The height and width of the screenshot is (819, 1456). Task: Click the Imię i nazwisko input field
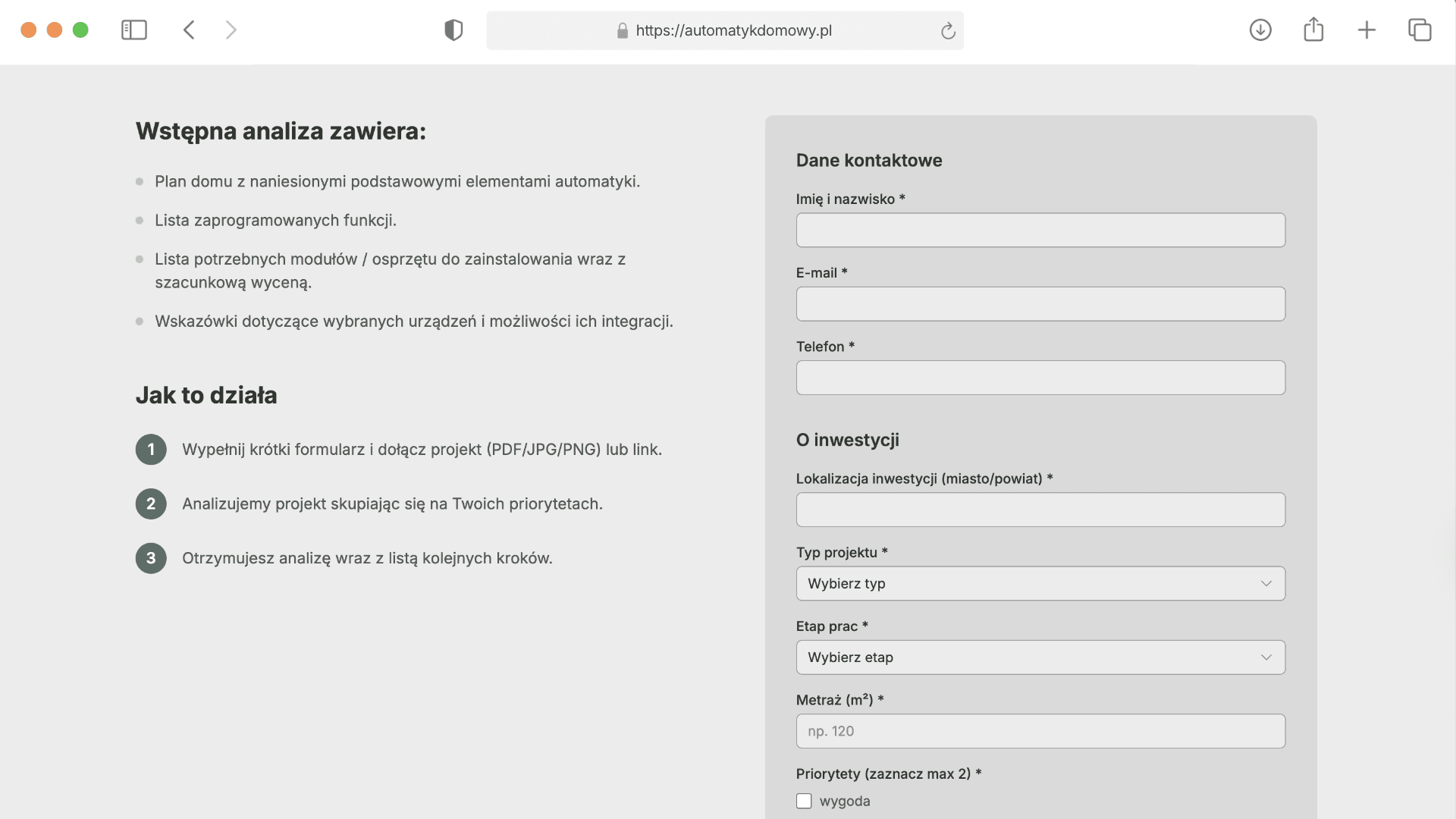[x=1040, y=230]
